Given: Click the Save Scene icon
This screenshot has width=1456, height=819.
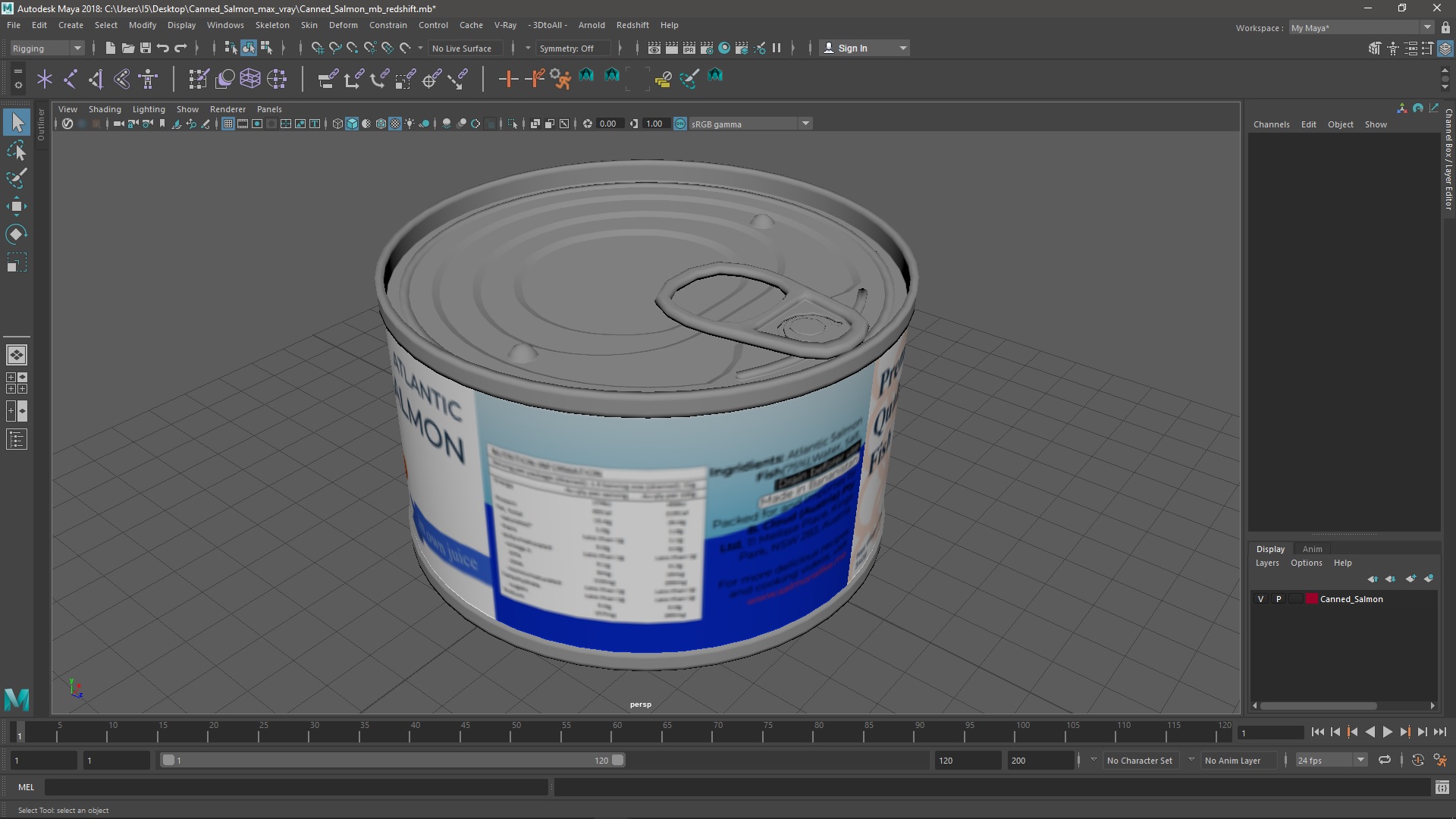Looking at the screenshot, I should click(146, 48).
